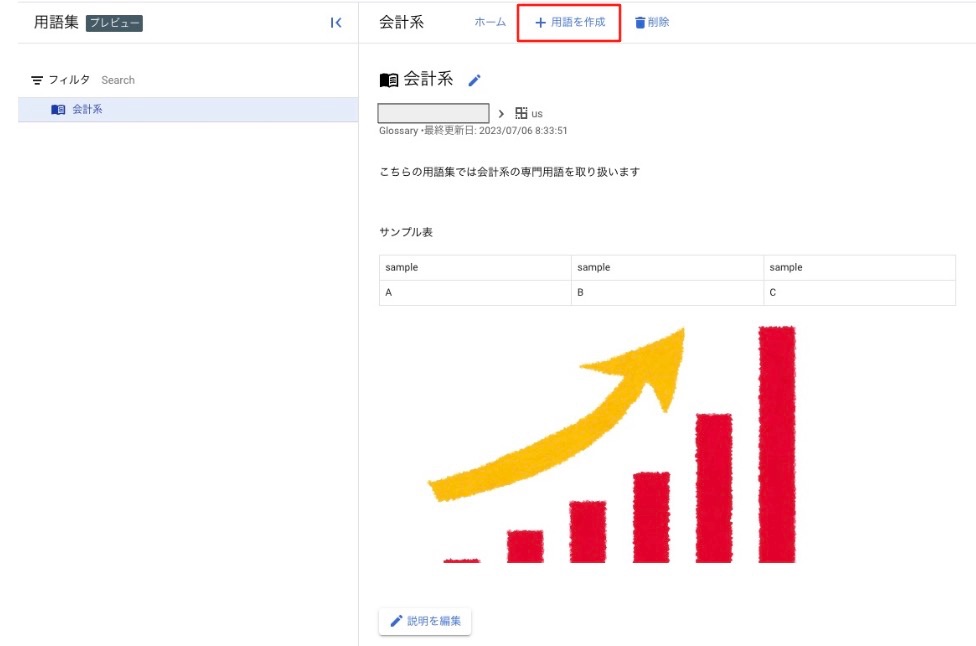Click the us breadcrumb label
Viewport: 976px width, 646px height.
[537, 114]
